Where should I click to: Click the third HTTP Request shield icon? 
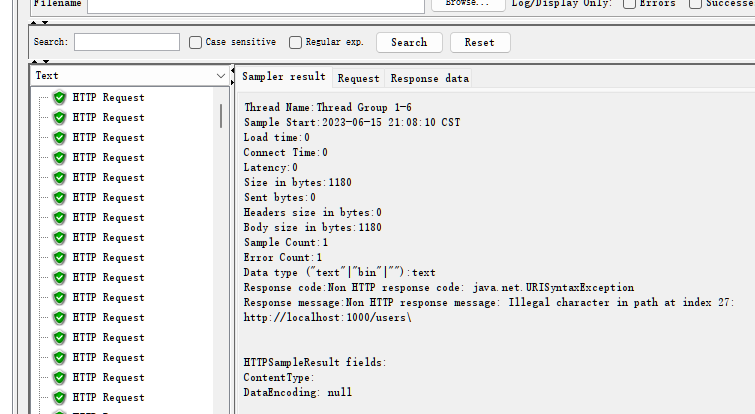pos(59,138)
